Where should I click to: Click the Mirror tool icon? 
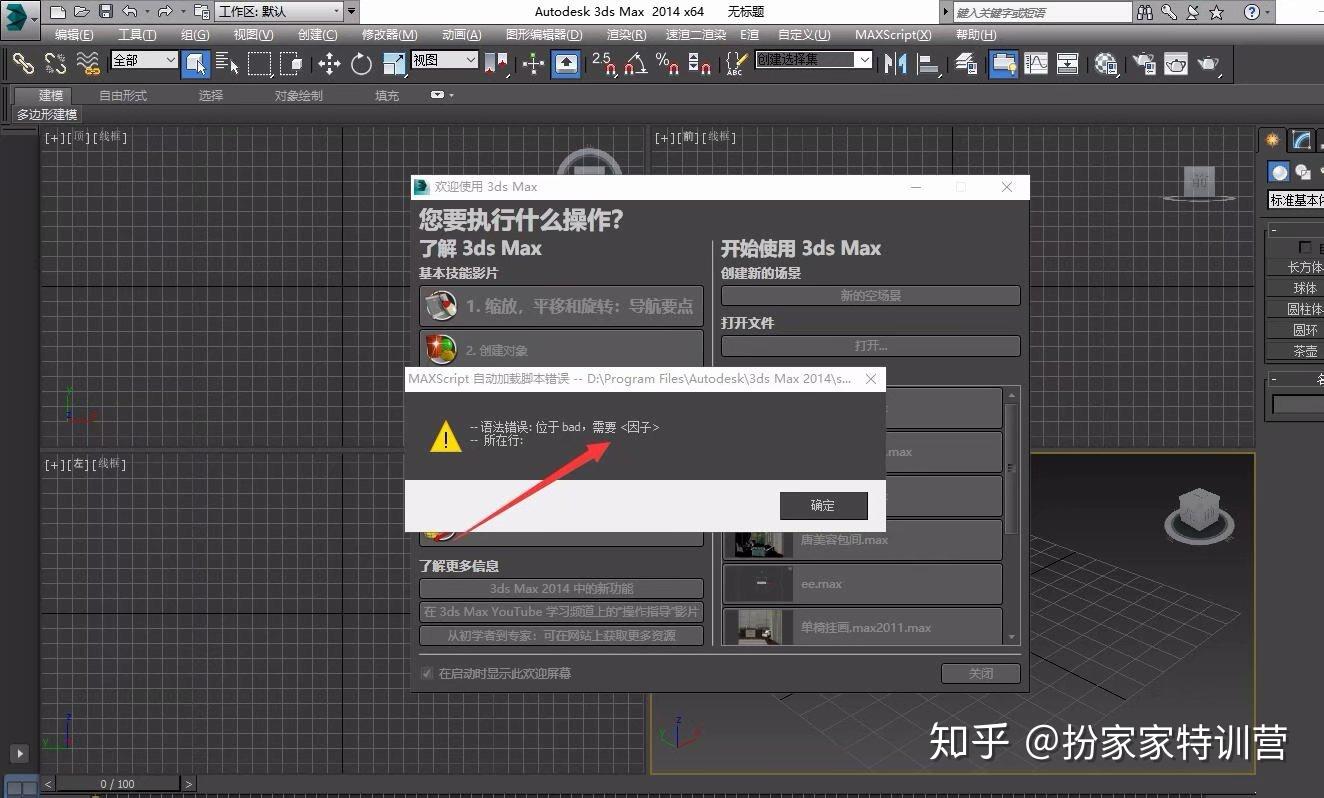click(x=895, y=64)
